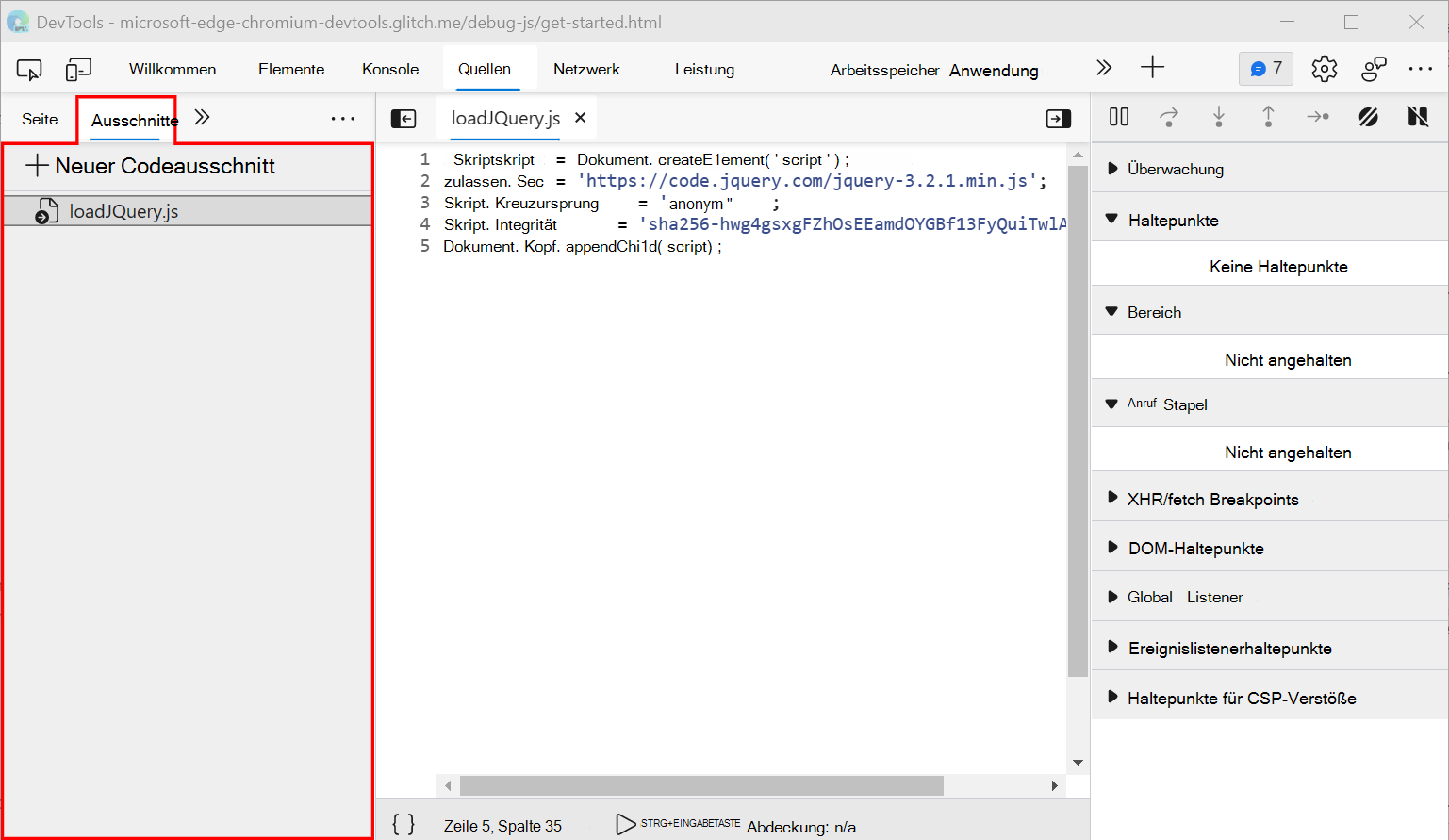
Task: Open the Anwendung tab
Action: [994, 71]
